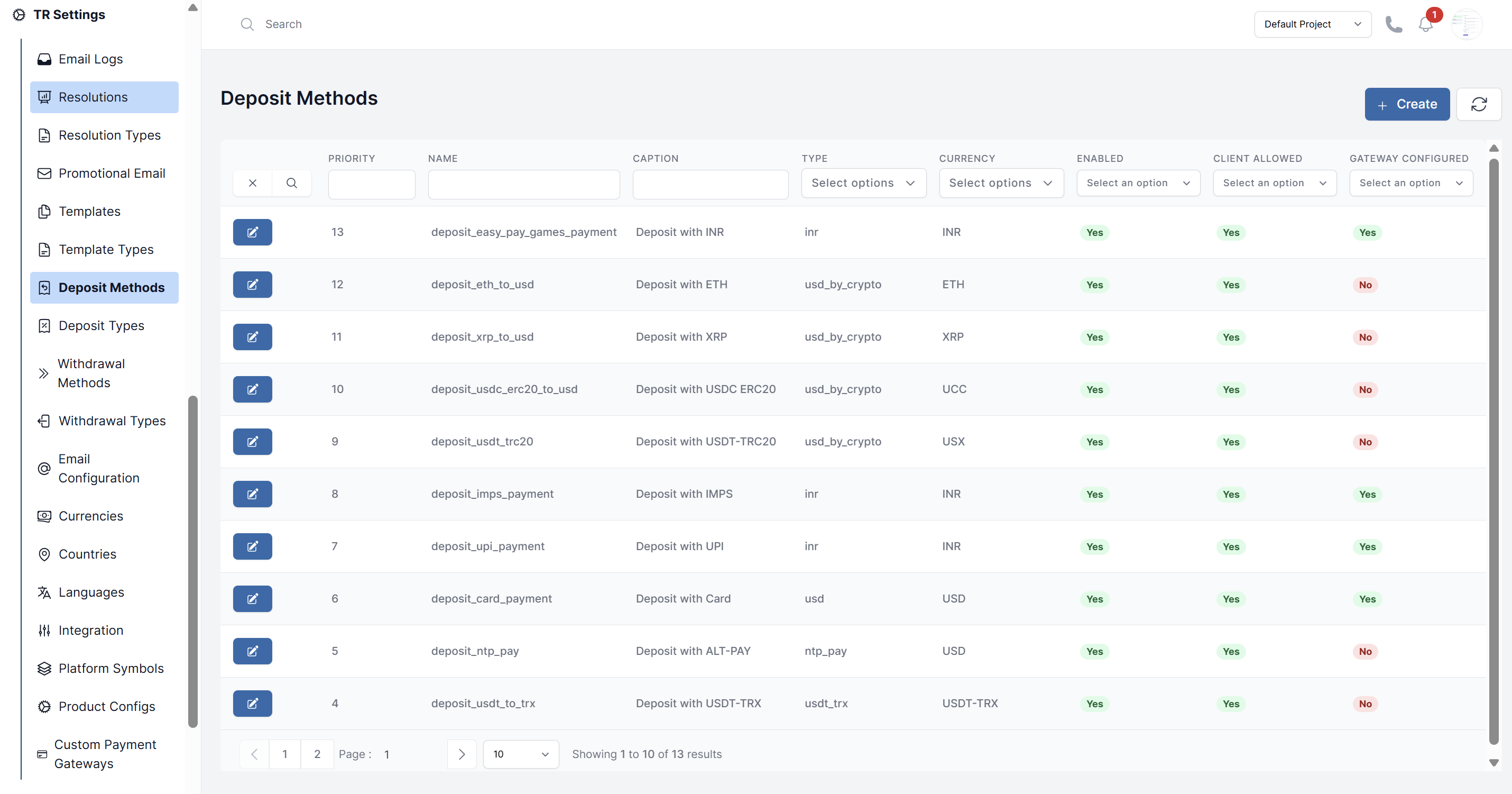
Task: Click the top search magnifier icon
Action: [x=247, y=24]
